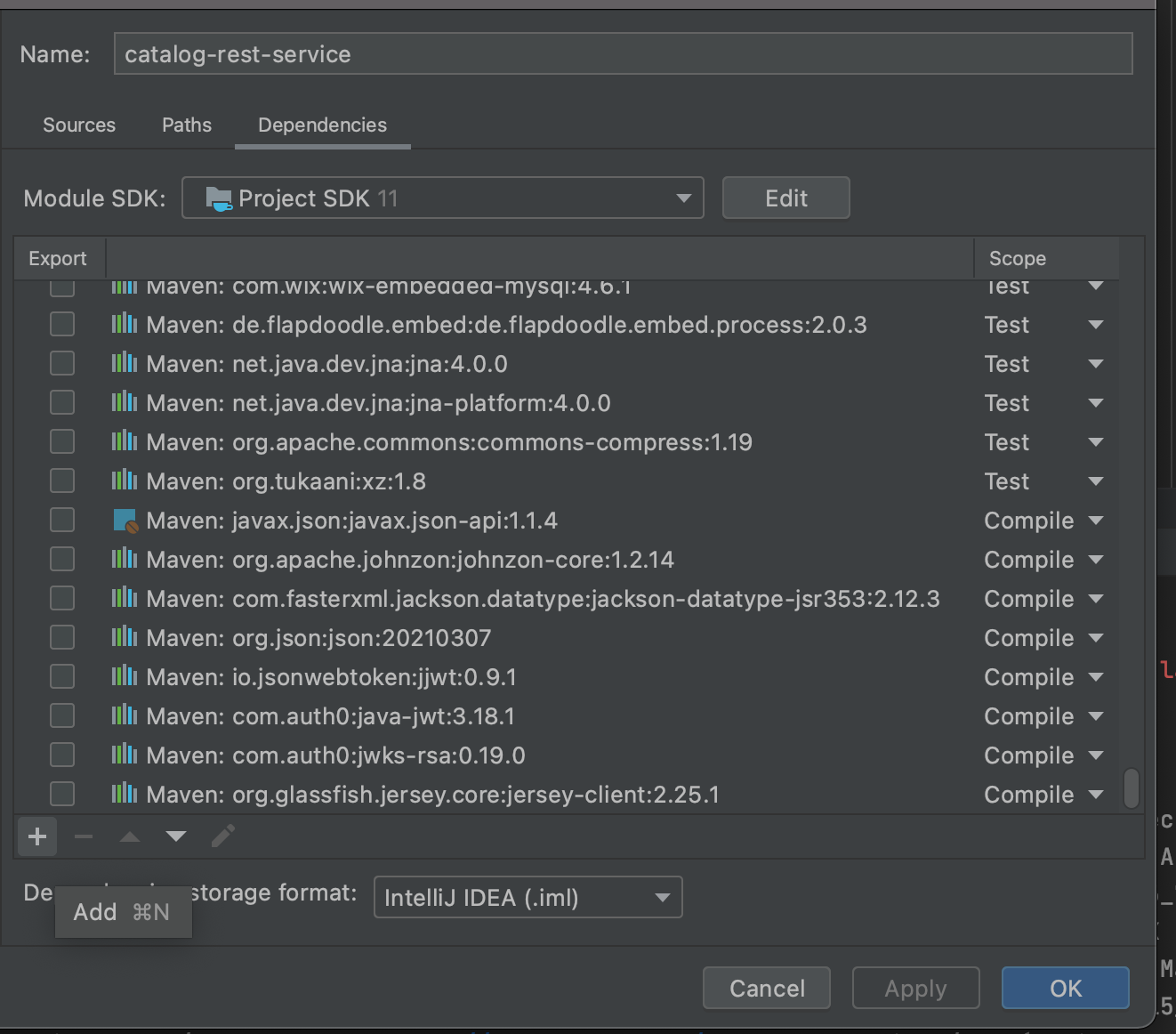Expand the storage format IntelliJ IDEA dropdown
The width and height of the screenshot is (1176, 1034).
[528, 897]
